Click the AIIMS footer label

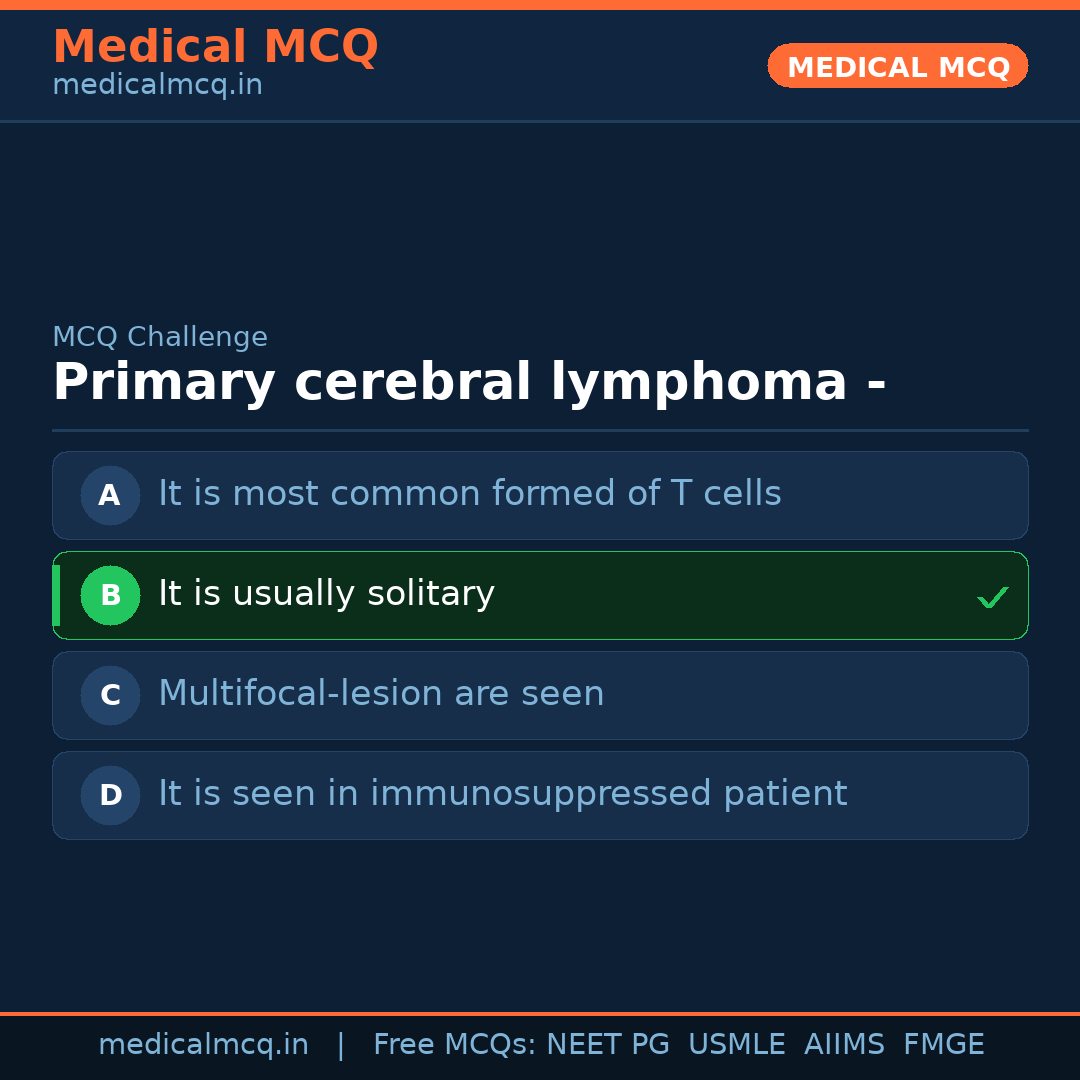point(844,1045)
